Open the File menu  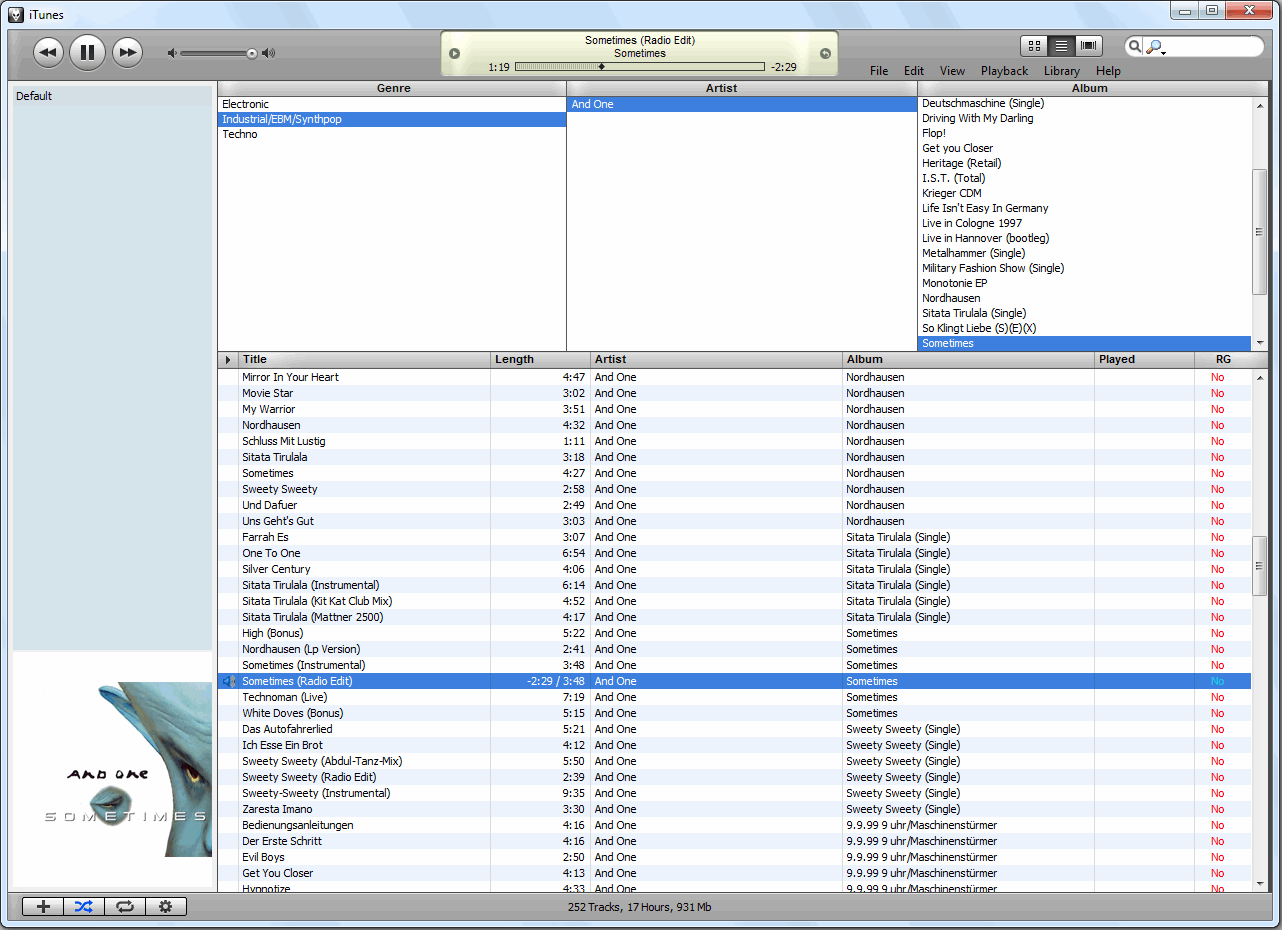879,71
